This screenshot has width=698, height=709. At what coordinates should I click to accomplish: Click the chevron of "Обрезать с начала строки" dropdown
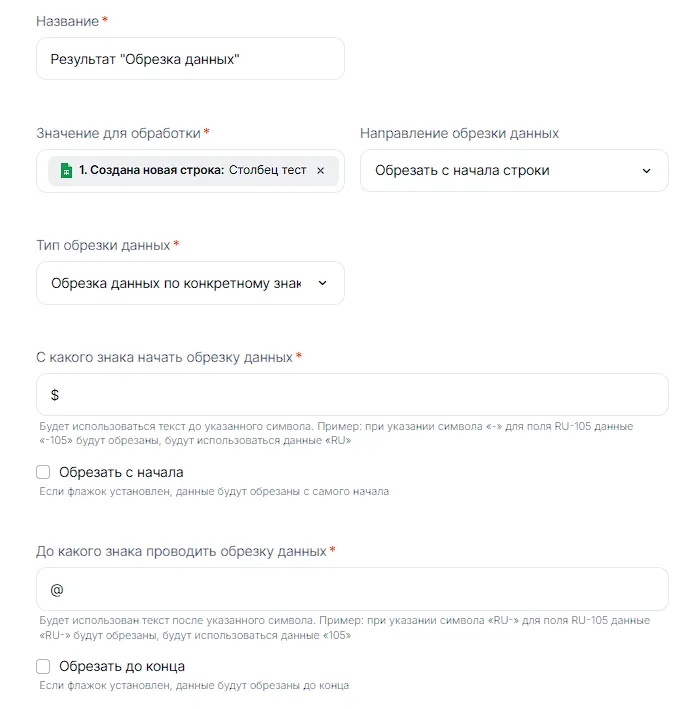[x=646, y=171]
